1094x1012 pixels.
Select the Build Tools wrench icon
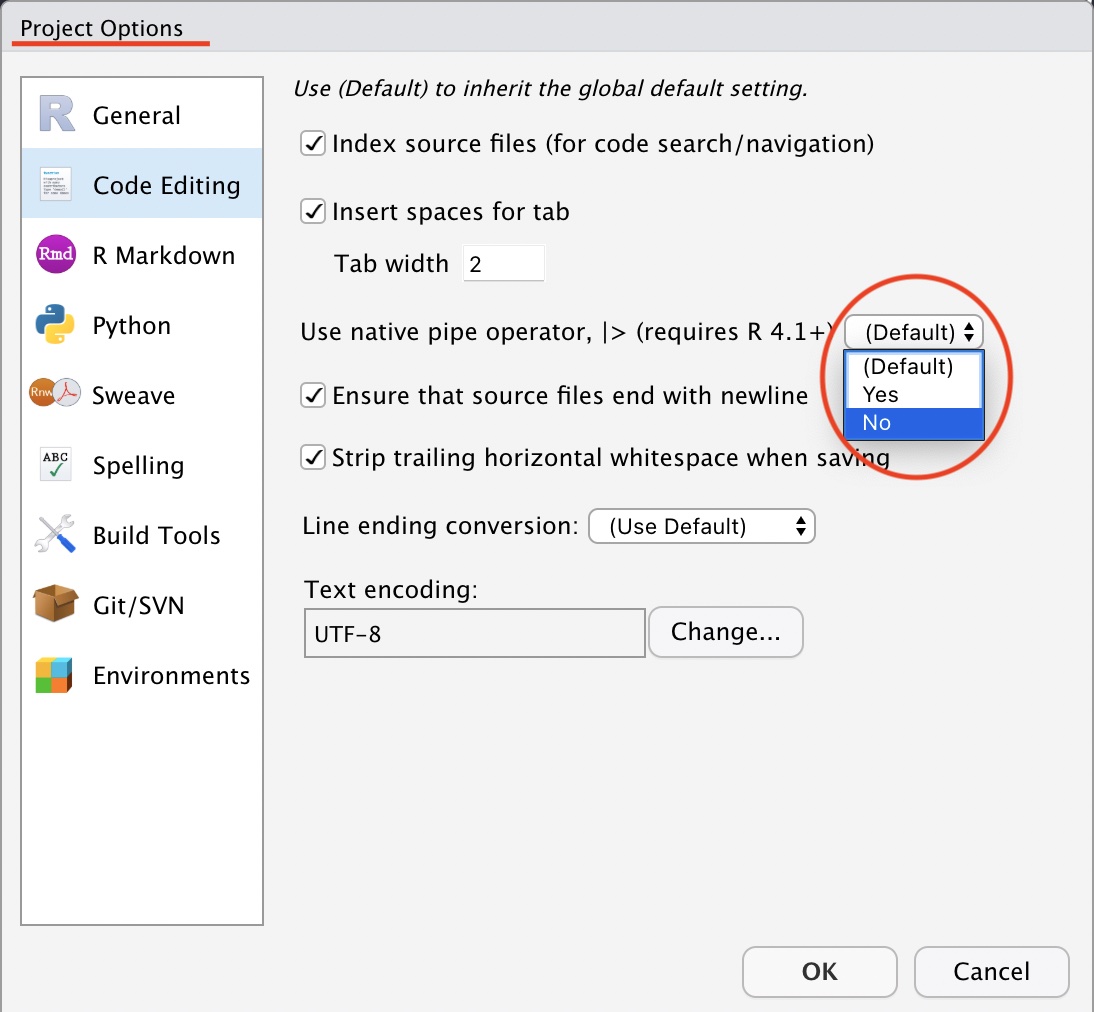[x=56, y=534]
